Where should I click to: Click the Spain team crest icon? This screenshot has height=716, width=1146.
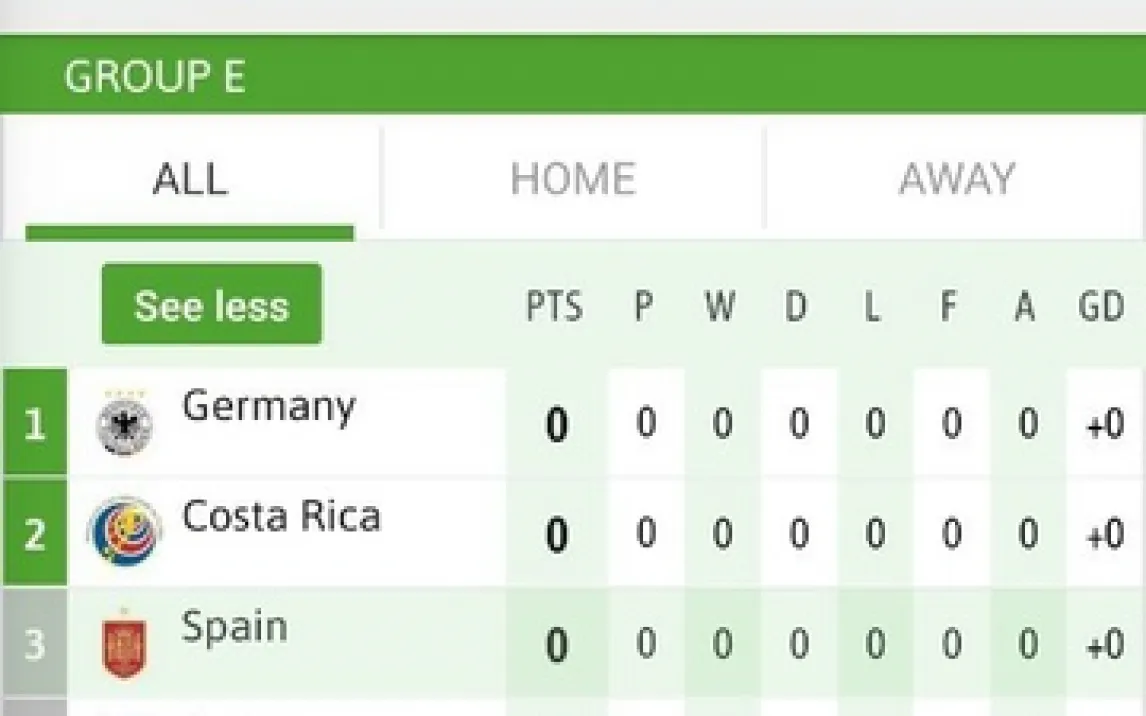(125, 645)
